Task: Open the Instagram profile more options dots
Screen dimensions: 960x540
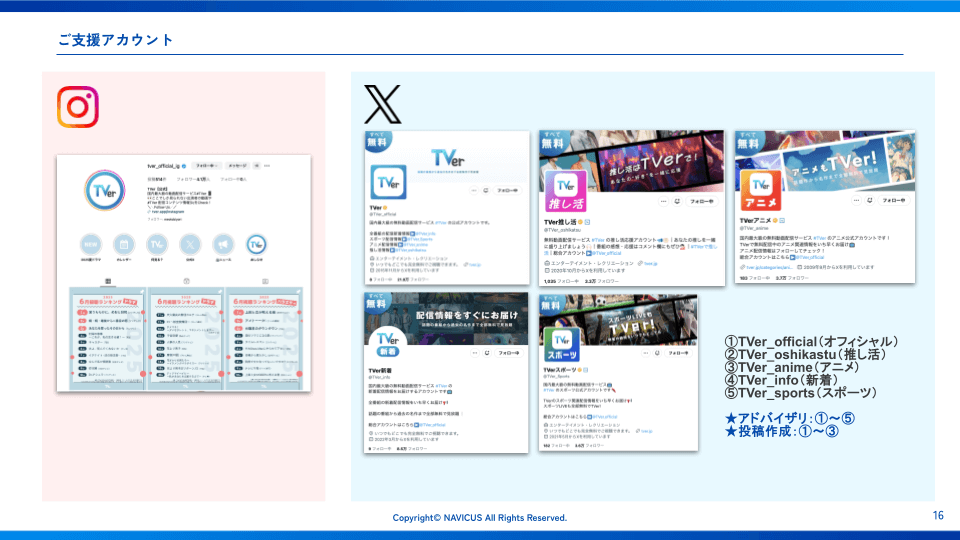Action: 268,166
